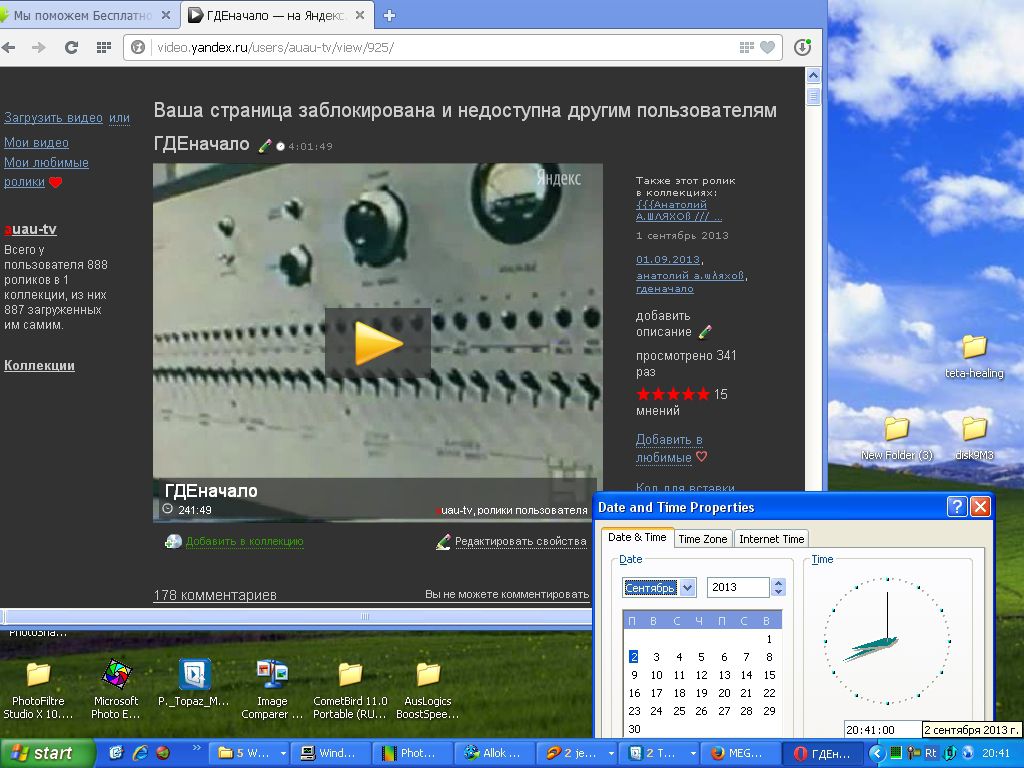Launch Internet Explorer from quick launch

tap(140, 753)
